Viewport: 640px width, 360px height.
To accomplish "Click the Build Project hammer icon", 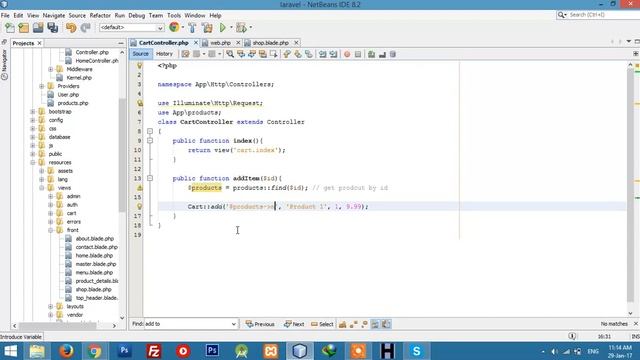I will (x=192, y=28).
